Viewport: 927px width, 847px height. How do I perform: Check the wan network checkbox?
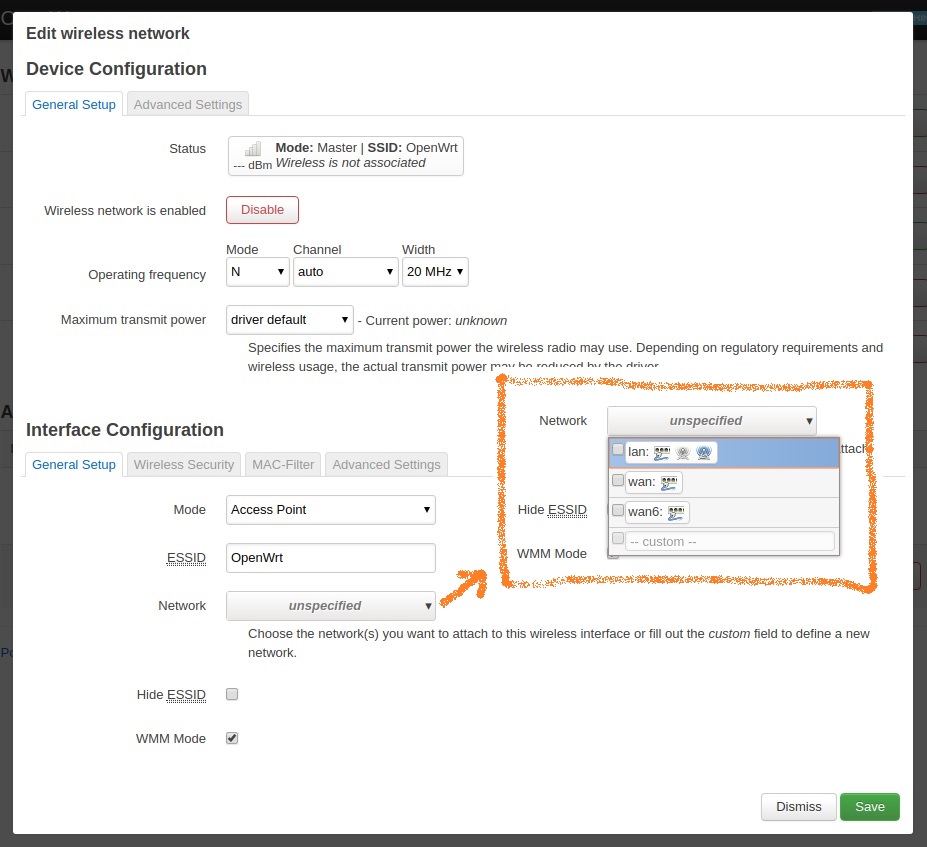pos(618,480)
